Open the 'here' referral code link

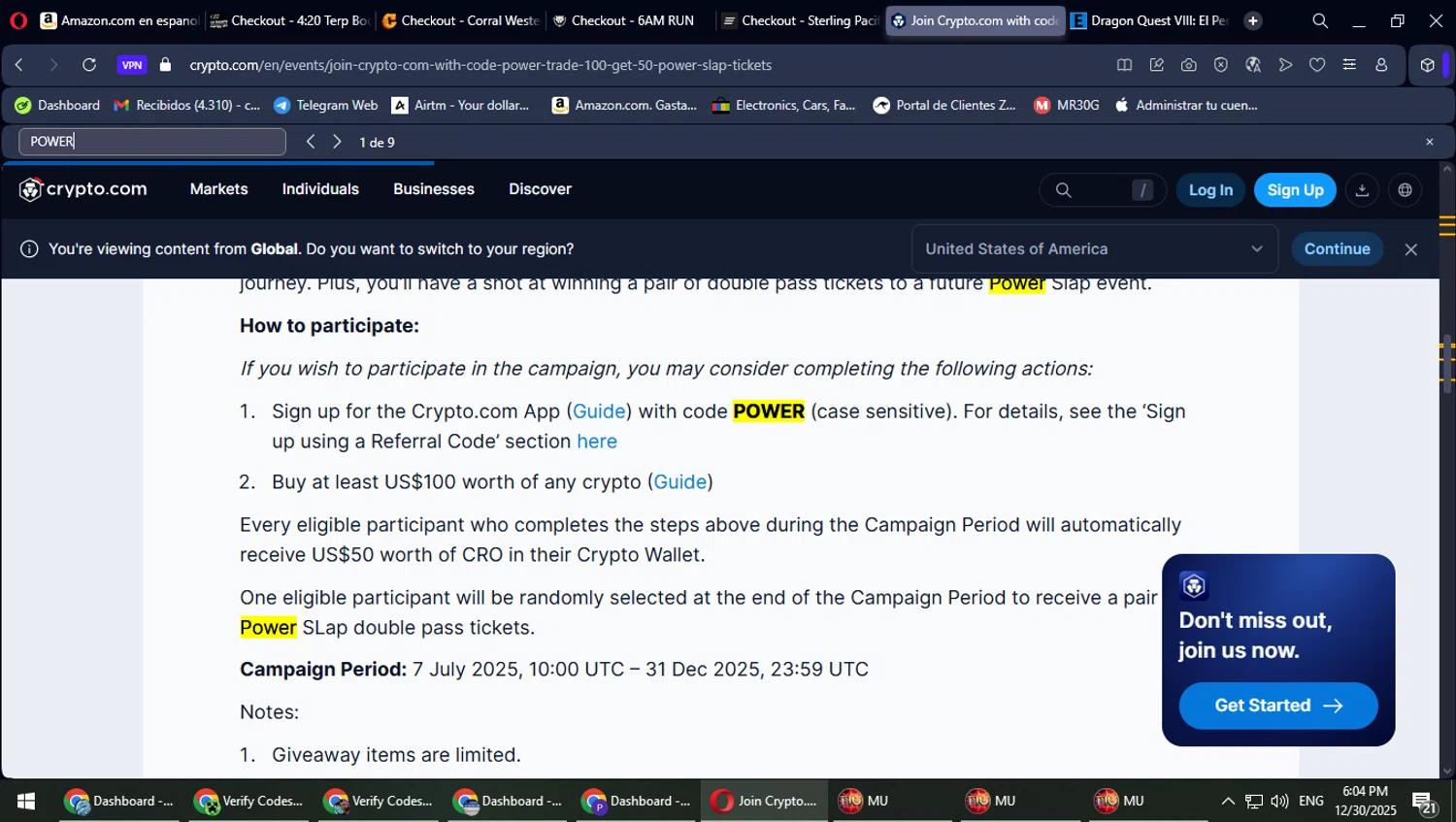pos(597,442)
